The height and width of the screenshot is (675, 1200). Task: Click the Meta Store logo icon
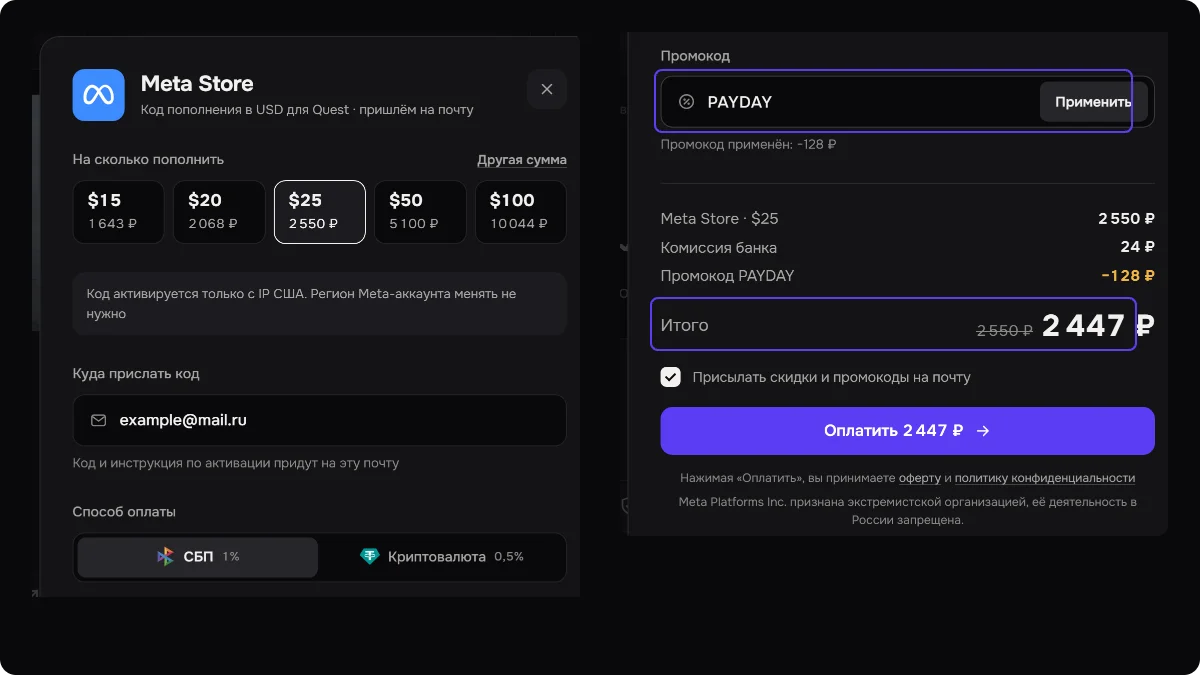tap(98, 95)
